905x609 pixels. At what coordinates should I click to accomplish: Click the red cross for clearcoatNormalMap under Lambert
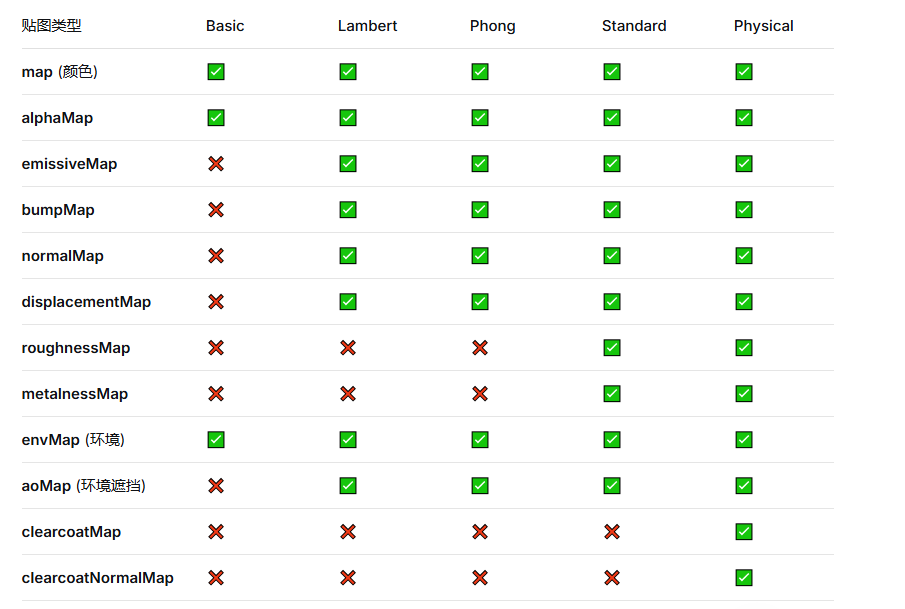tap(348, 578)
